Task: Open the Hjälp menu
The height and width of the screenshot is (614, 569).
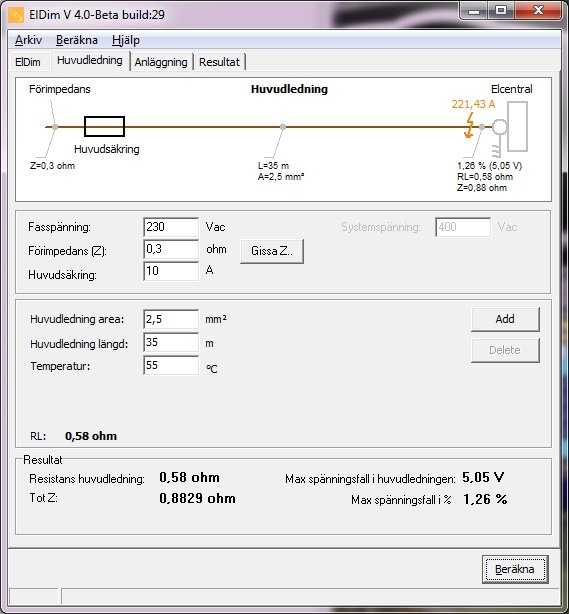Action: (x=126, y=40)
